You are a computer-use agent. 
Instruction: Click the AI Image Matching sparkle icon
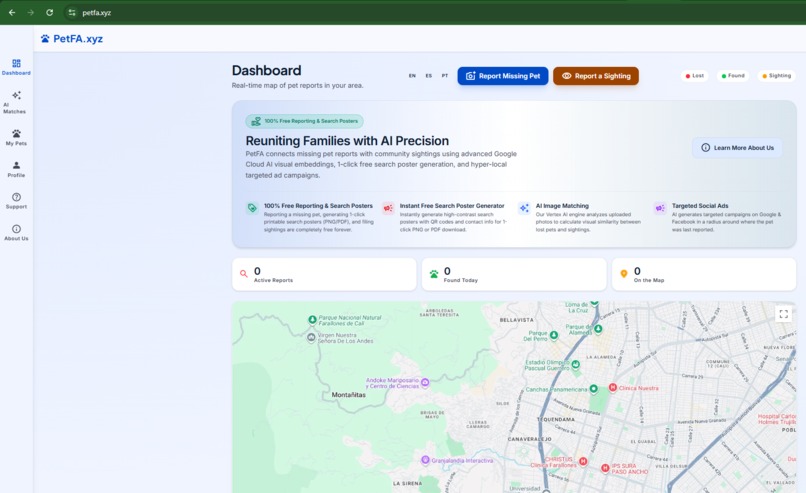524,208
